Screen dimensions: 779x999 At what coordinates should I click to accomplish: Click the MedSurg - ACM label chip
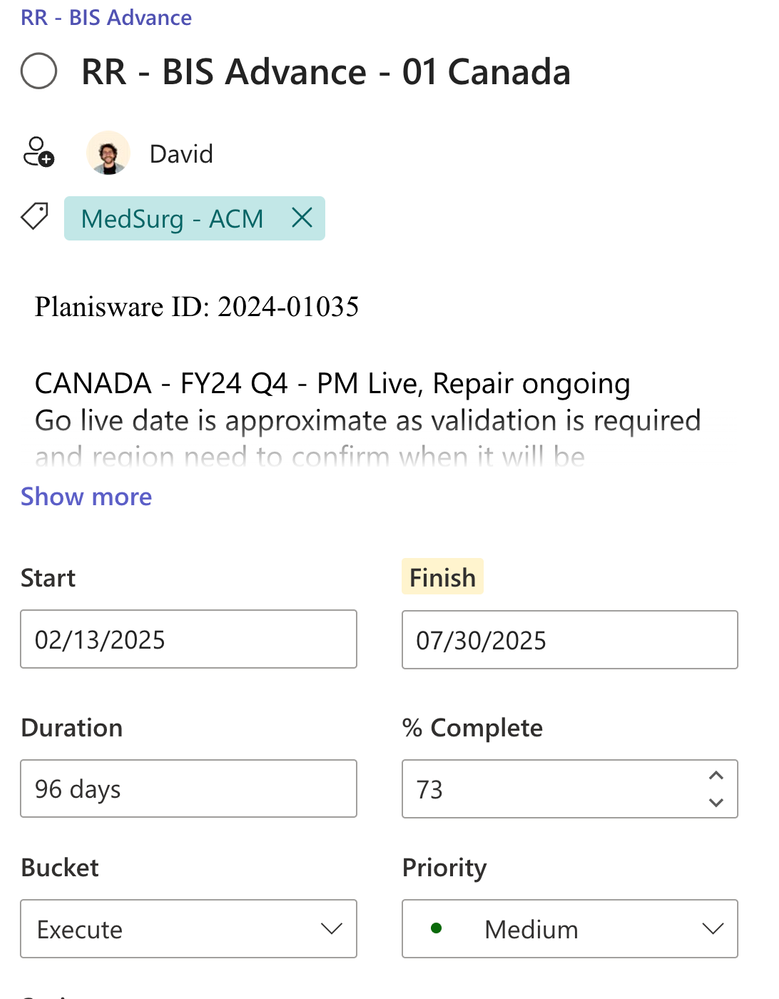[171, 218]
